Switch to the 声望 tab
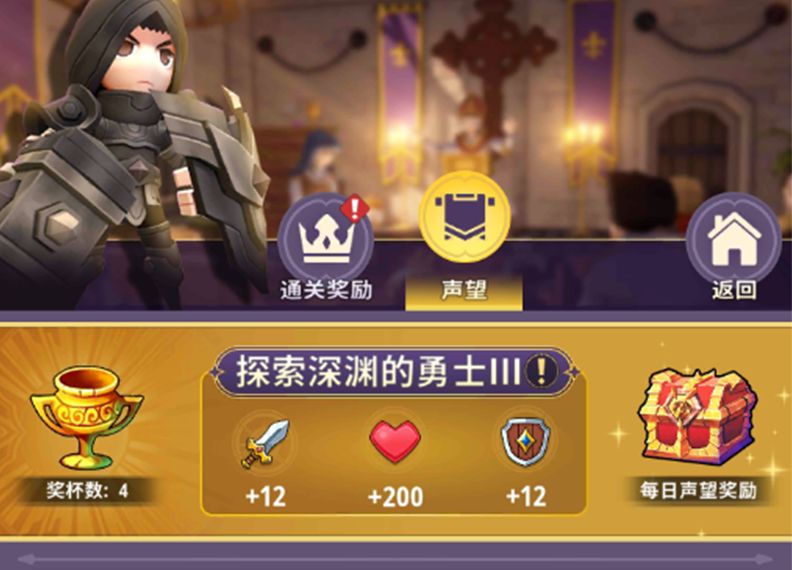Image resolution: width=792 pixels, height=570 pixels. (464, 291)
